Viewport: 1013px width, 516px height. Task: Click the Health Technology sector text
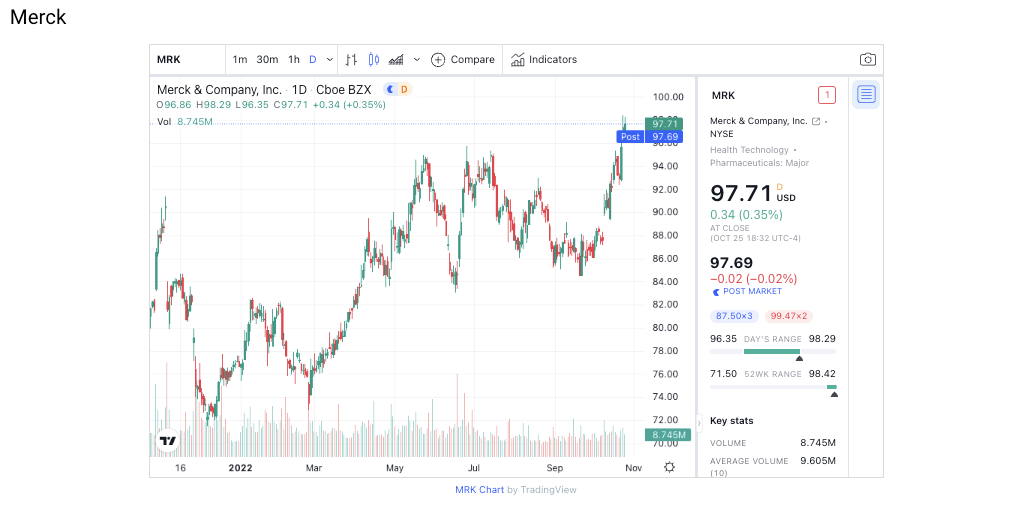(x=749, y=150)
